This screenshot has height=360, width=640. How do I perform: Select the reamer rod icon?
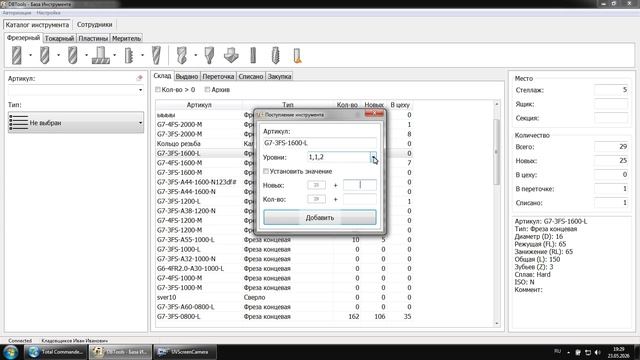(253, 55)
